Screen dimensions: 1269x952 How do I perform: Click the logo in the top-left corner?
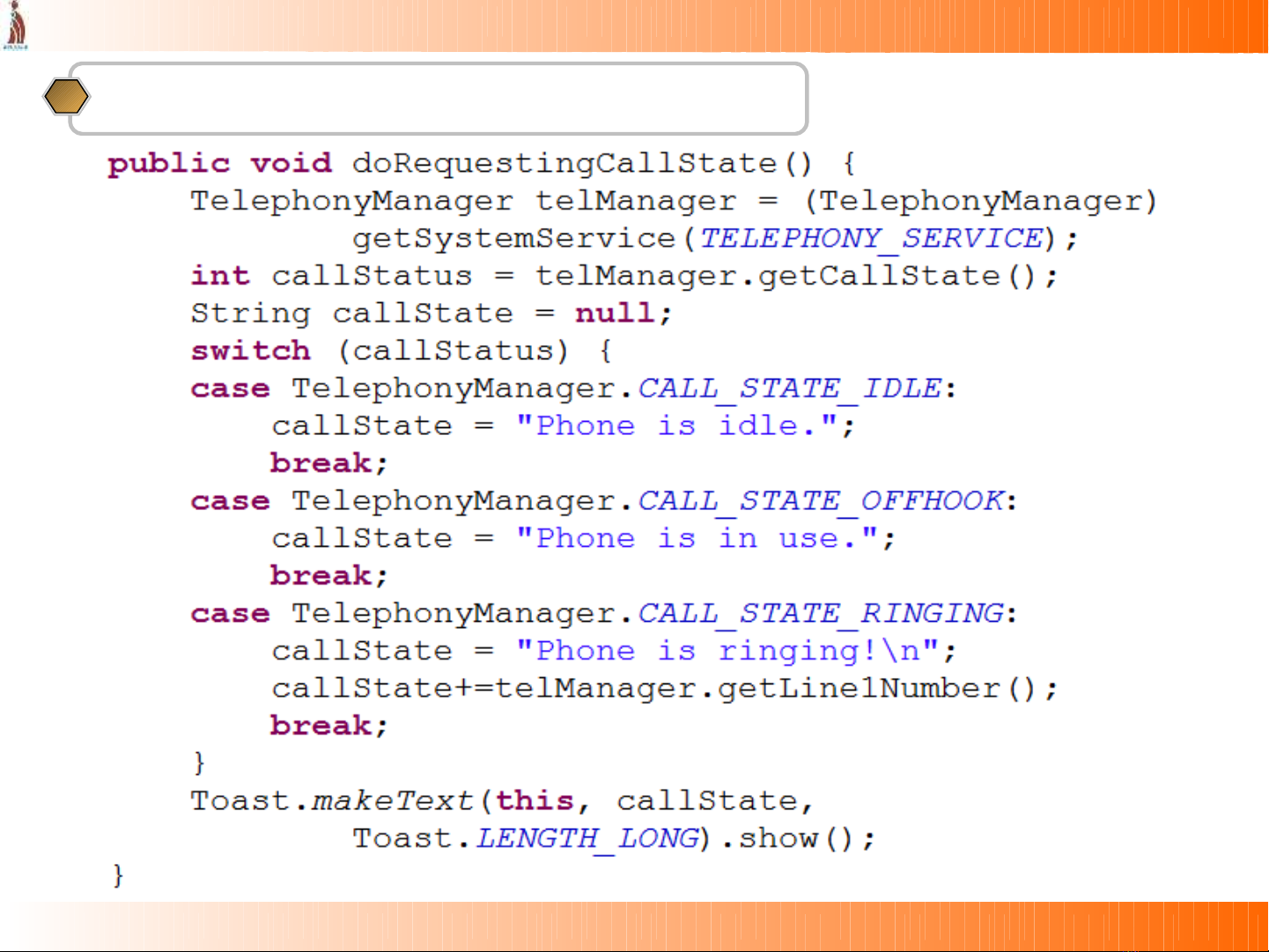[x=15, y=25]
